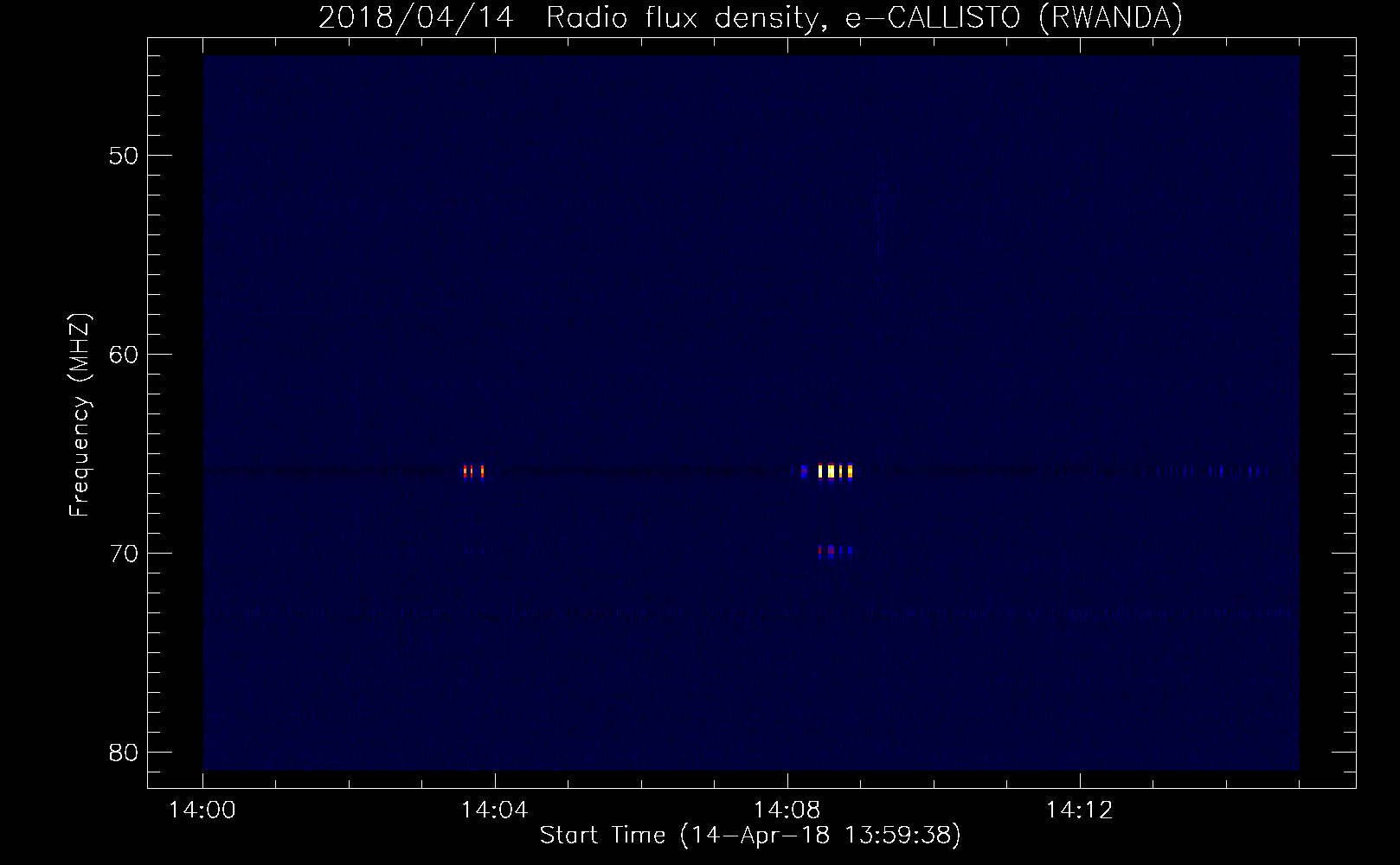1400x865 pixels.
Task: Click the frequency tick label 50
Action: pyautogui.click(x=125, y=156)
